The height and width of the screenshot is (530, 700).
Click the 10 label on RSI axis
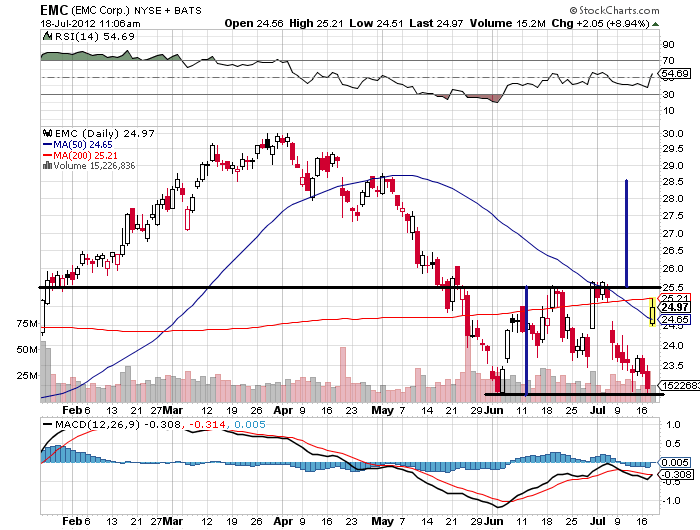668,110
